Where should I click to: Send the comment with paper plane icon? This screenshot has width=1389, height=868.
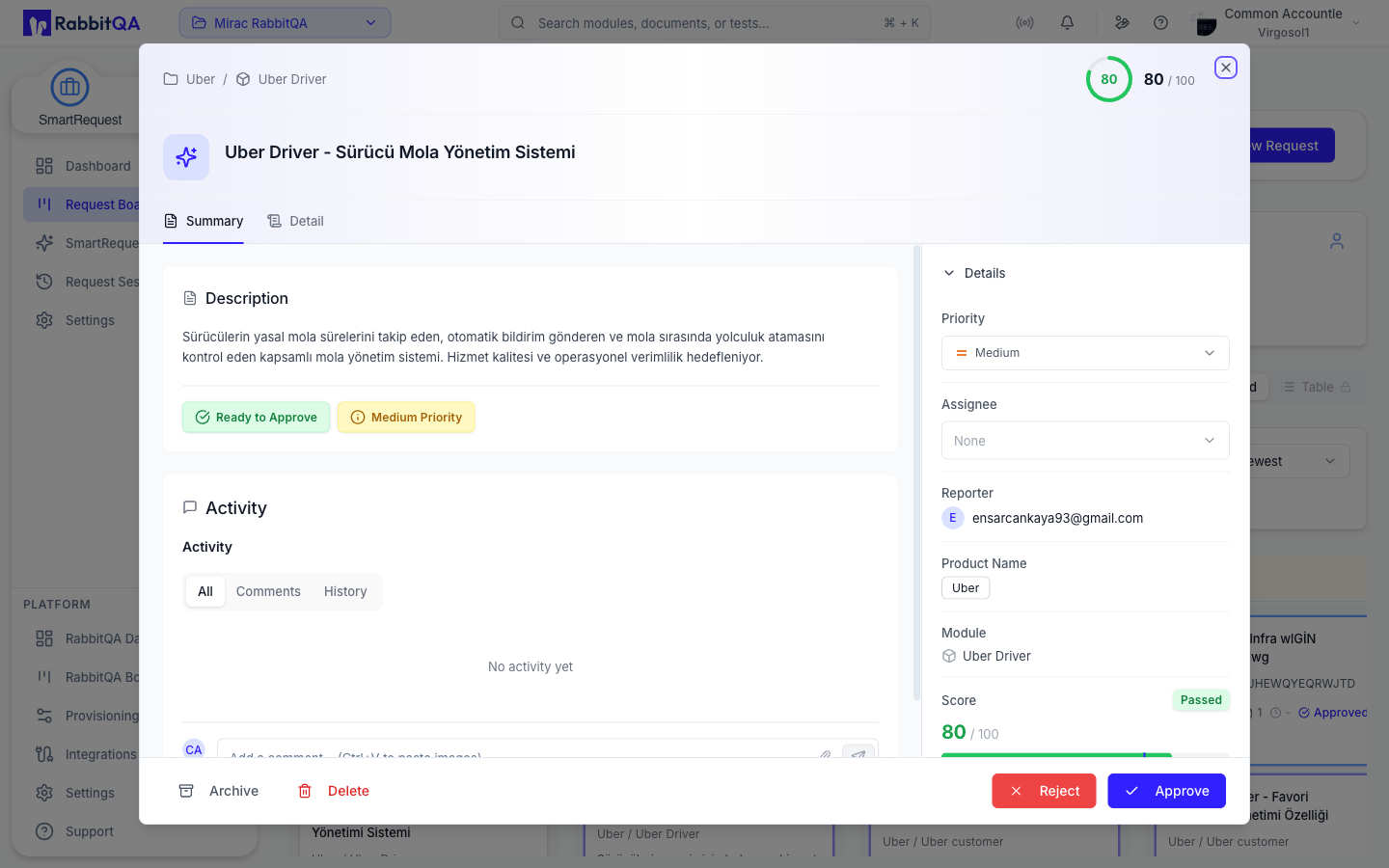tap(858, 752)
